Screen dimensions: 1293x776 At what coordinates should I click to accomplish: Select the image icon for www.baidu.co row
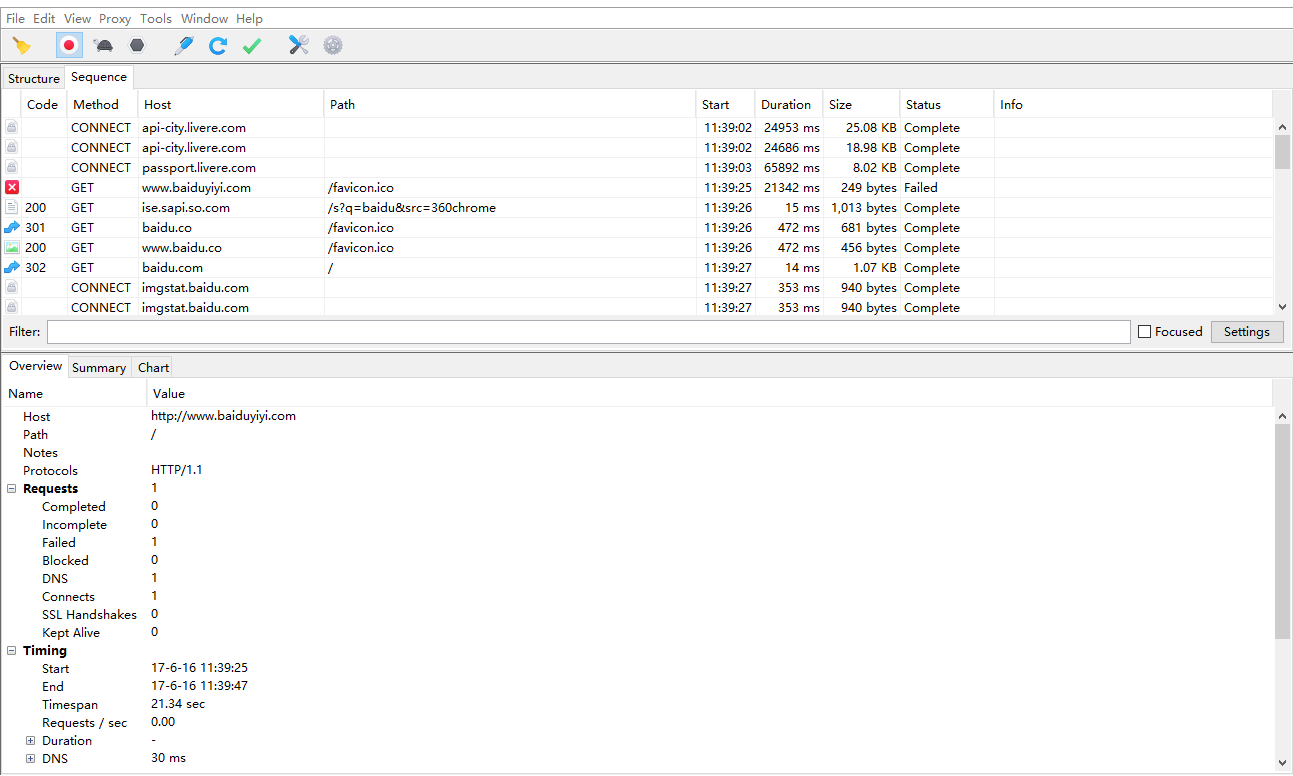[12, 247]
